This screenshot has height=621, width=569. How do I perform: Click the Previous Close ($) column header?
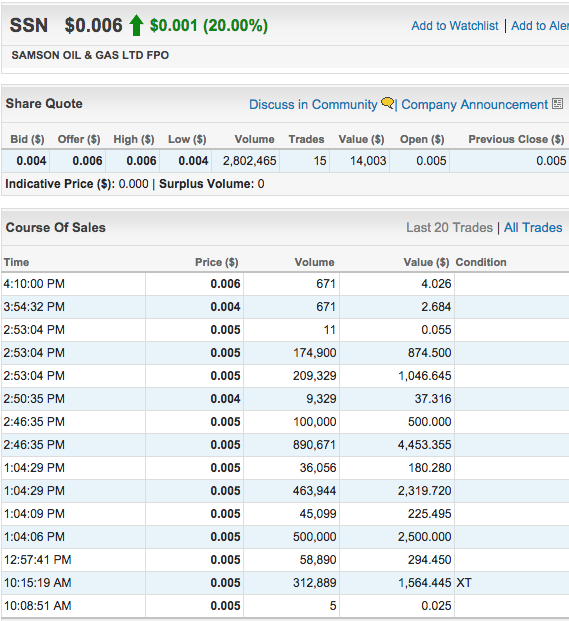pyautogui.click(x=516, y=139)
